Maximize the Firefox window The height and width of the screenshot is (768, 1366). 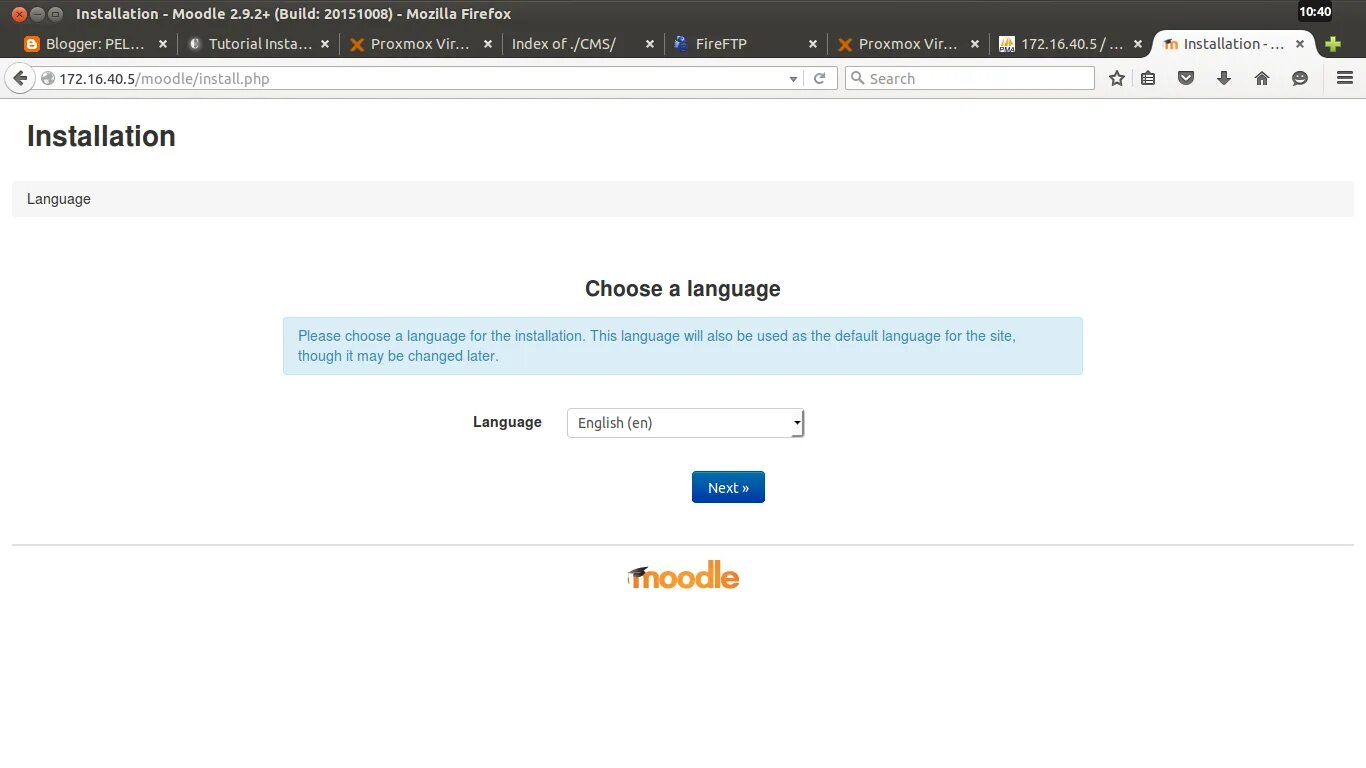coord(55,14)
